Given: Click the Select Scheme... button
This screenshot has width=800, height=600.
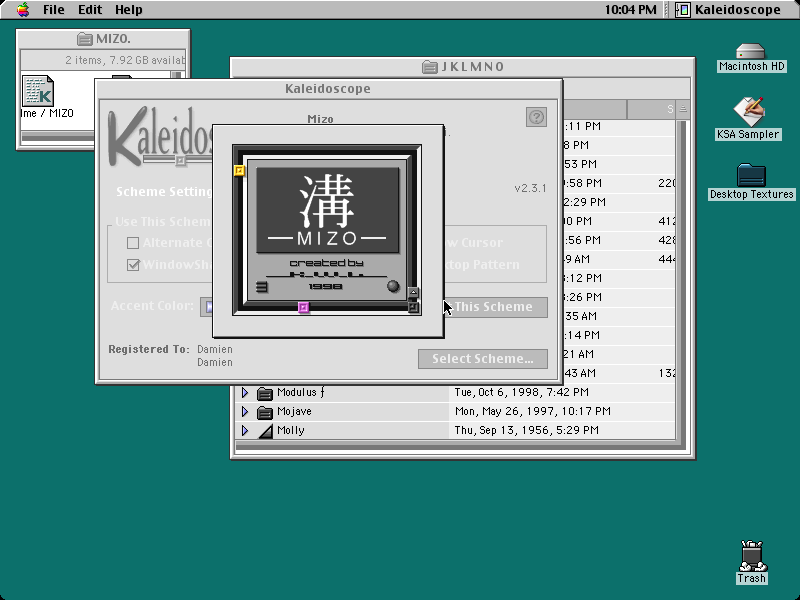Looking at the screenshot, I should coord(483,359).
